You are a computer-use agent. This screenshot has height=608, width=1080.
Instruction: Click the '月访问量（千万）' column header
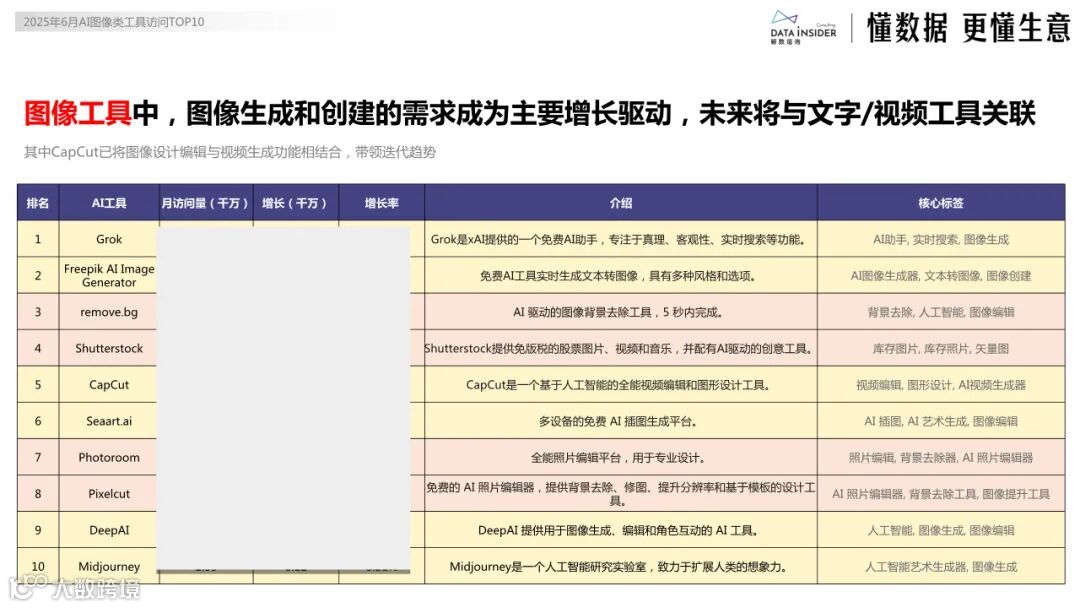pyautogui.click(x=205, y=203)
